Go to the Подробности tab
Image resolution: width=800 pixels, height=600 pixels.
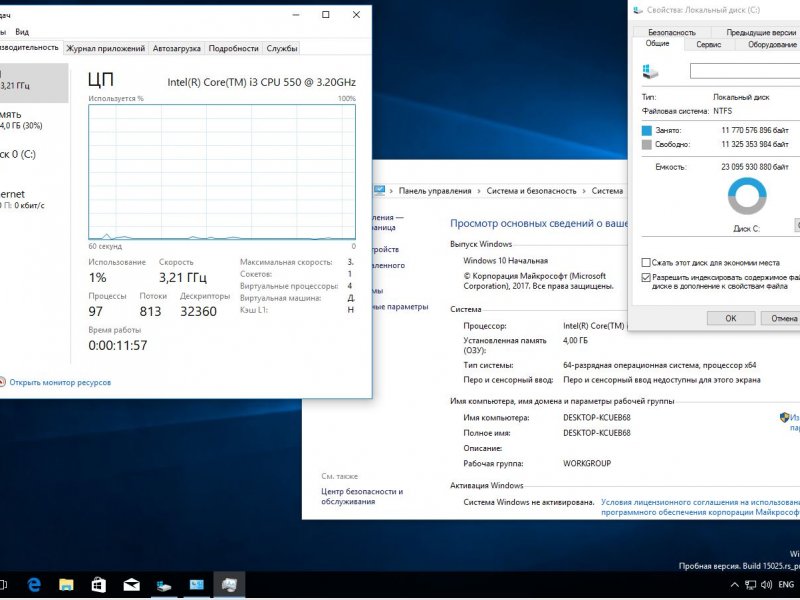pyautogui.click(x=234, y=48)
